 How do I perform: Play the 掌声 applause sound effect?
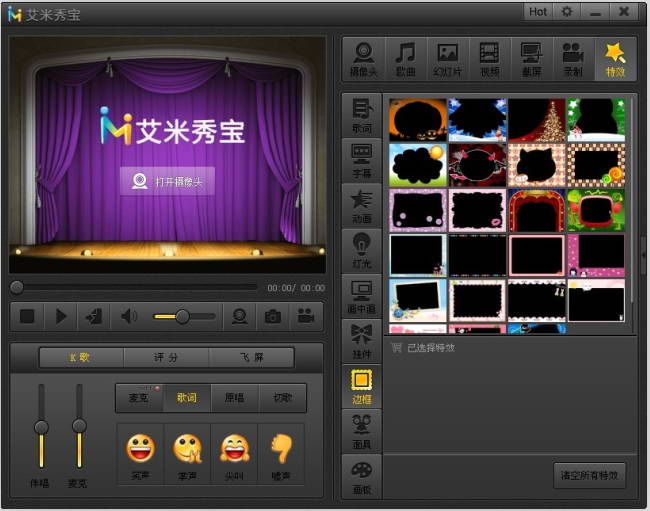tap(187, 454)
